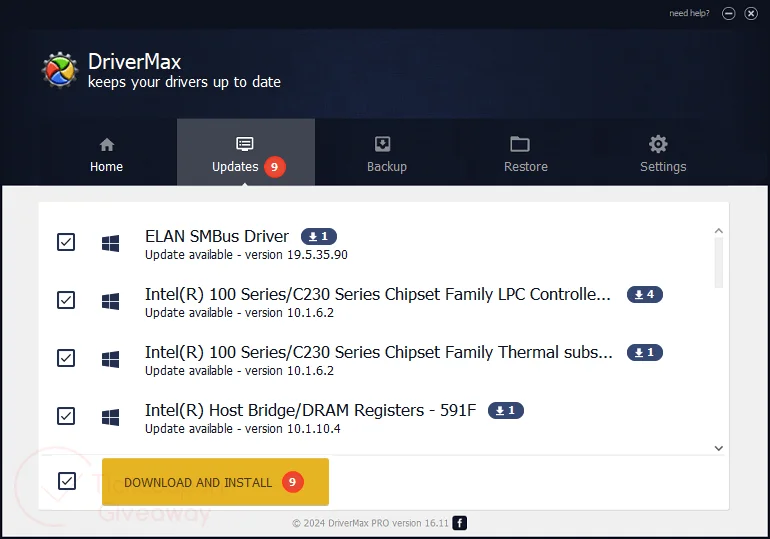The width and height of the screenshot is (770, 539).
Task: Click the red 9 badge on Updates tab
Action: pos(275,167)
